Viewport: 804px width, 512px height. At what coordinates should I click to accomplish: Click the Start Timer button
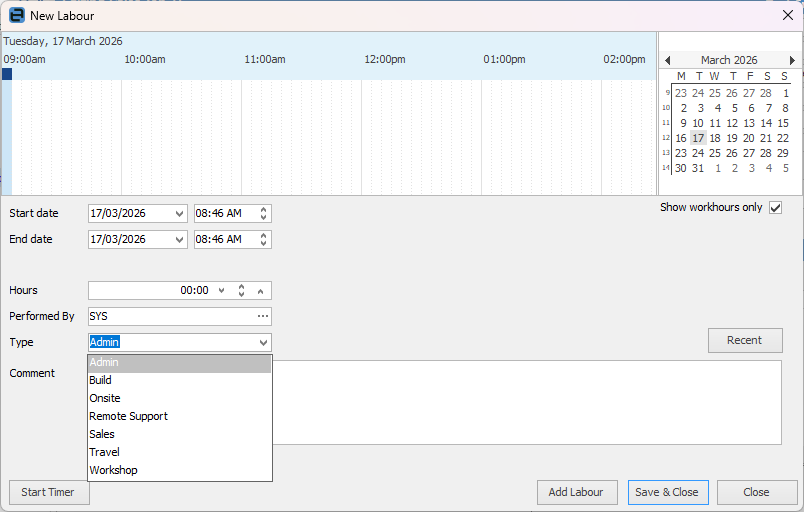(x=48, y=493)
